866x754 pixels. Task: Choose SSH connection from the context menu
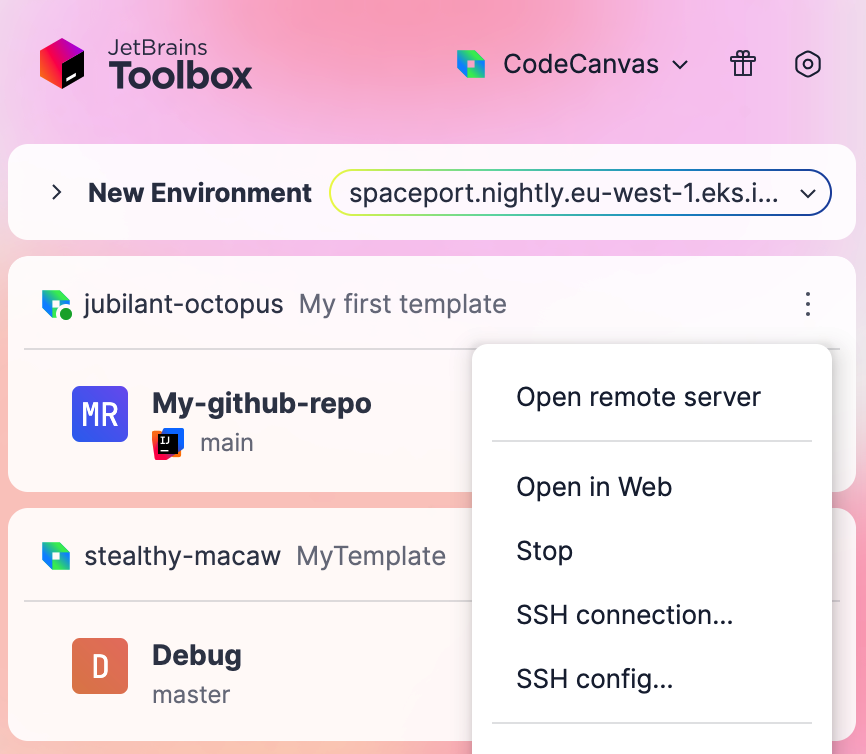point(625,615)
